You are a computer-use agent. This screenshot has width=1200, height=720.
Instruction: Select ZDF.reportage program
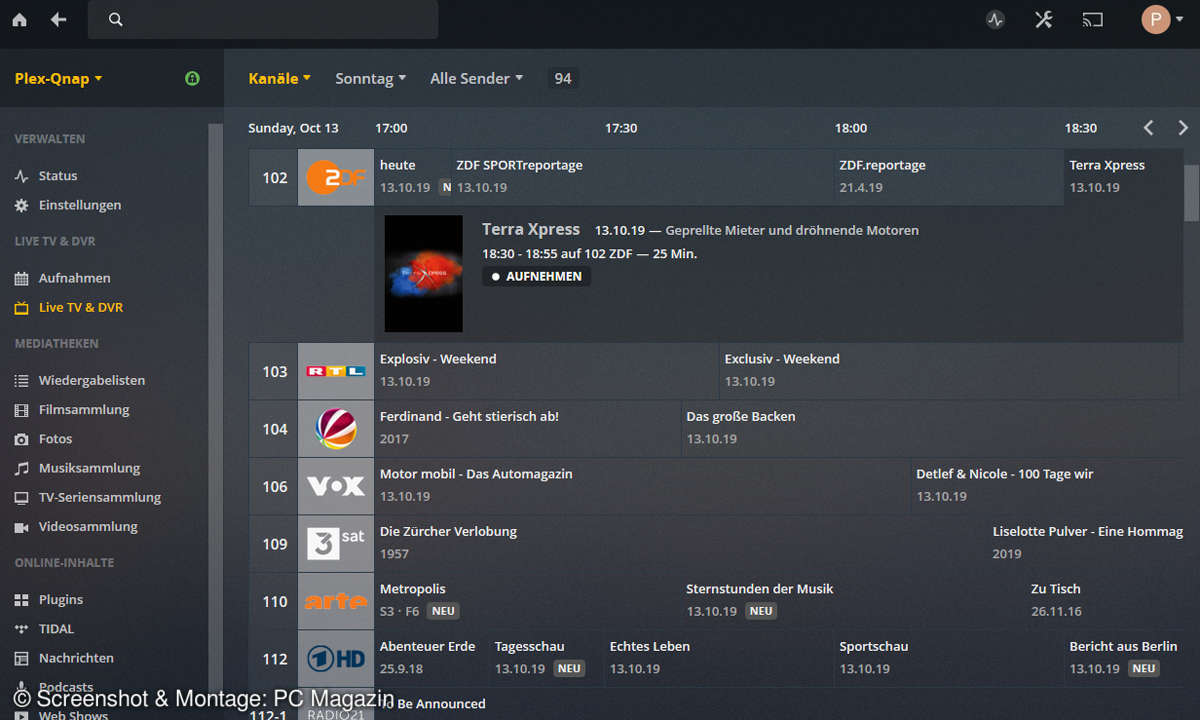tap(948, 177)
